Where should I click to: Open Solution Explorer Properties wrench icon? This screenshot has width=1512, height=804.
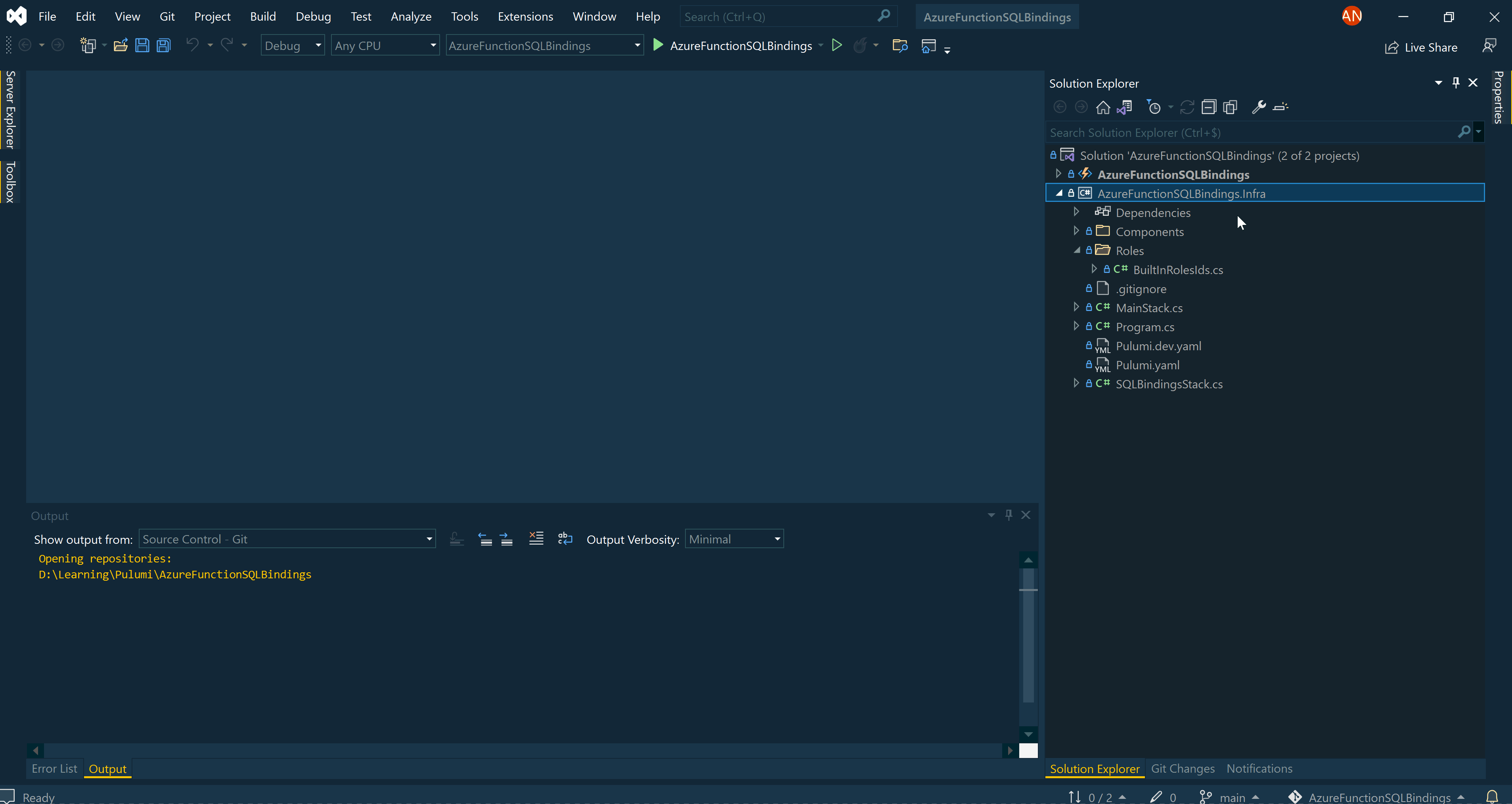coord(1258,107)
